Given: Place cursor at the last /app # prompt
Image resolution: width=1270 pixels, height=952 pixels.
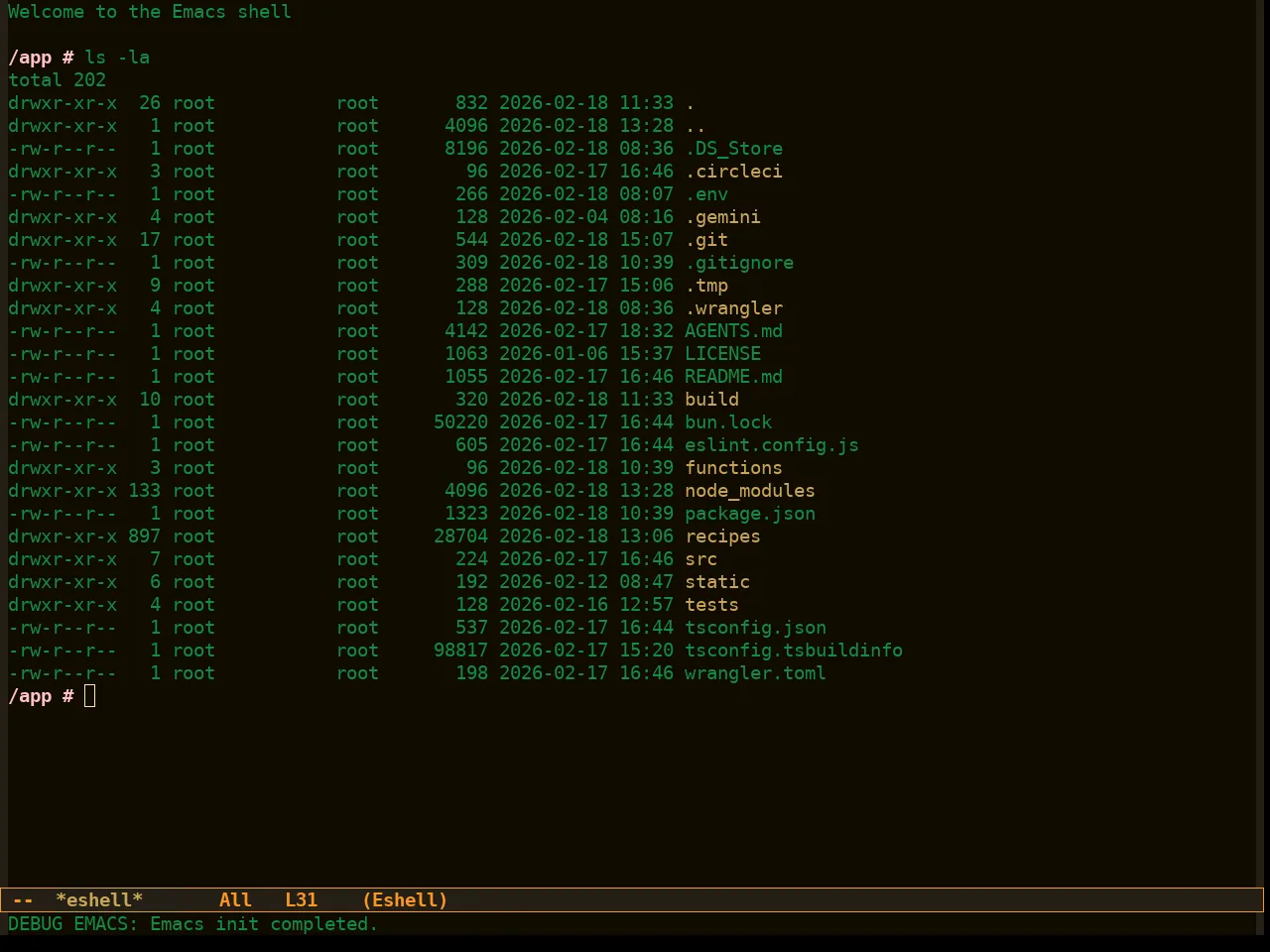Looking at the screenshot, I should pyautogui.click(x=90, y=696).
